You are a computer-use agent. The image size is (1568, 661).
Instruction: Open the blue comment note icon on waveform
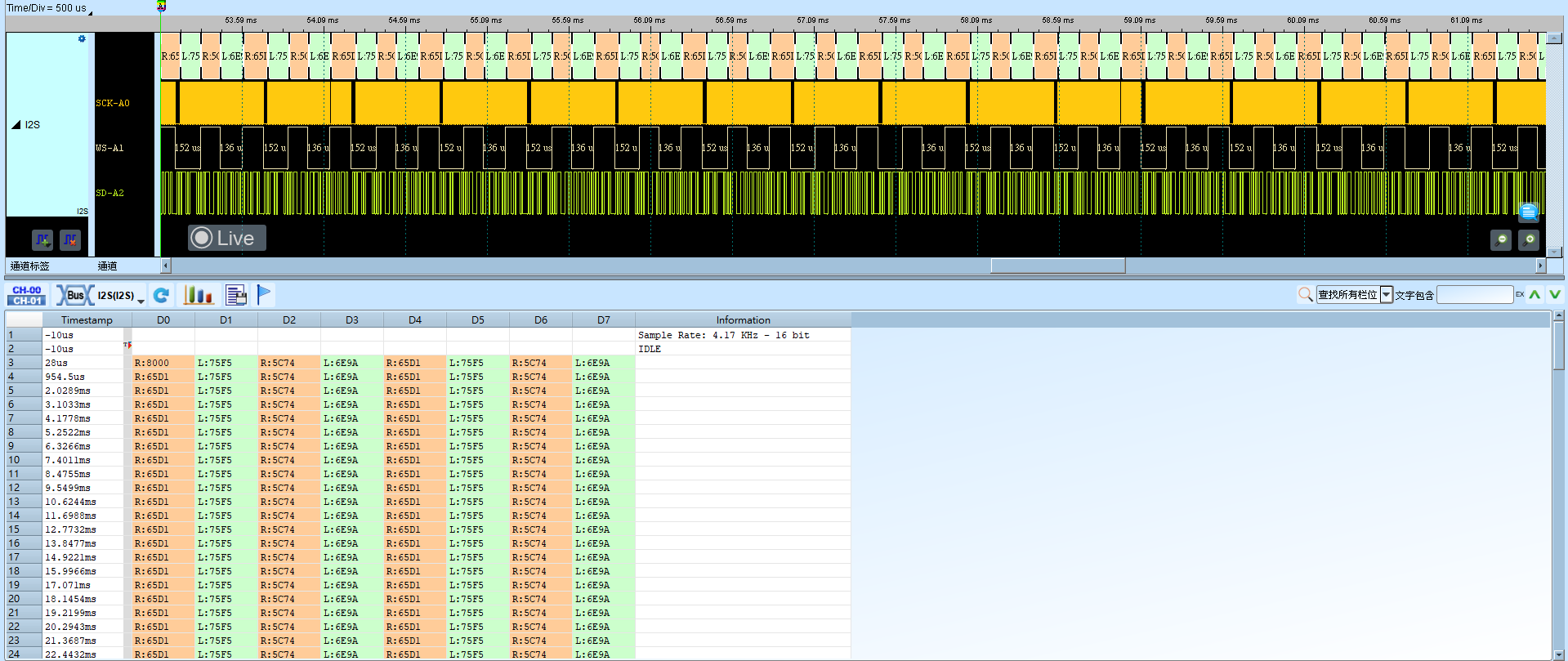1529,212
